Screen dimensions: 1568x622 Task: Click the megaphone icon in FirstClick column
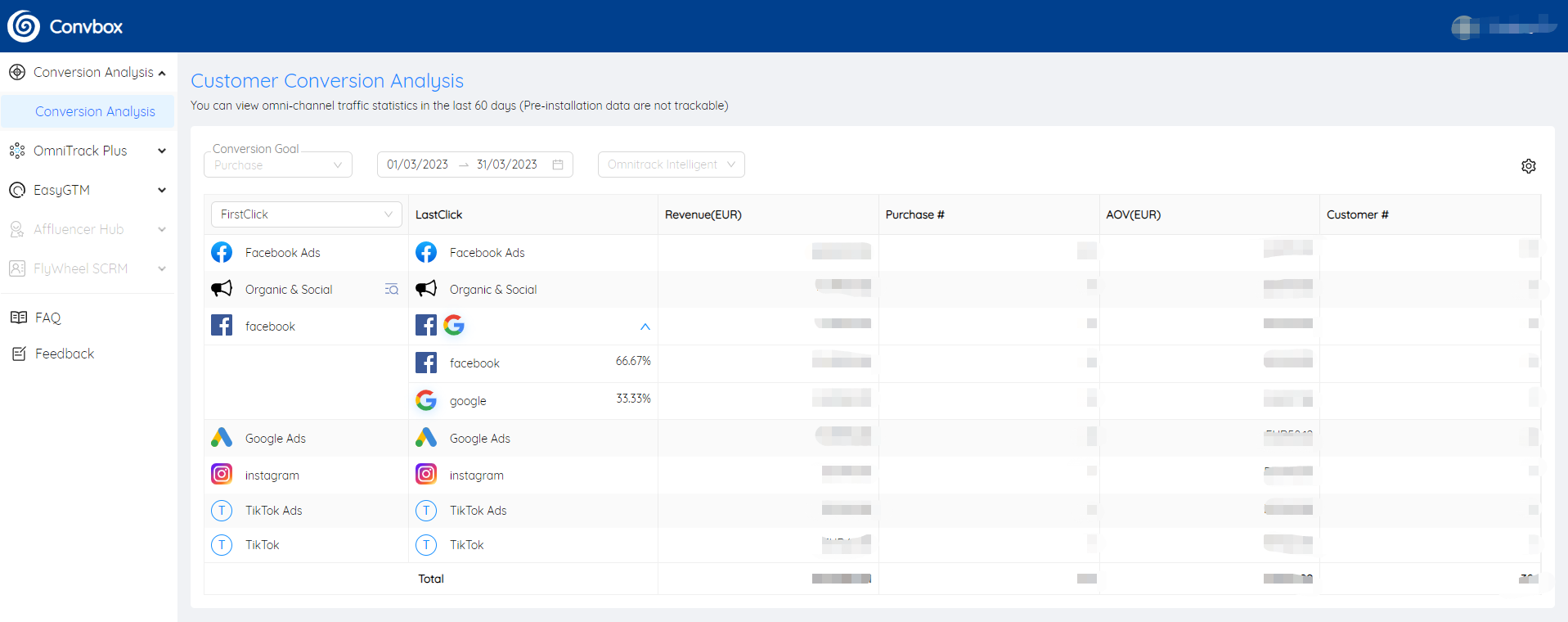(x=222, y=289)
